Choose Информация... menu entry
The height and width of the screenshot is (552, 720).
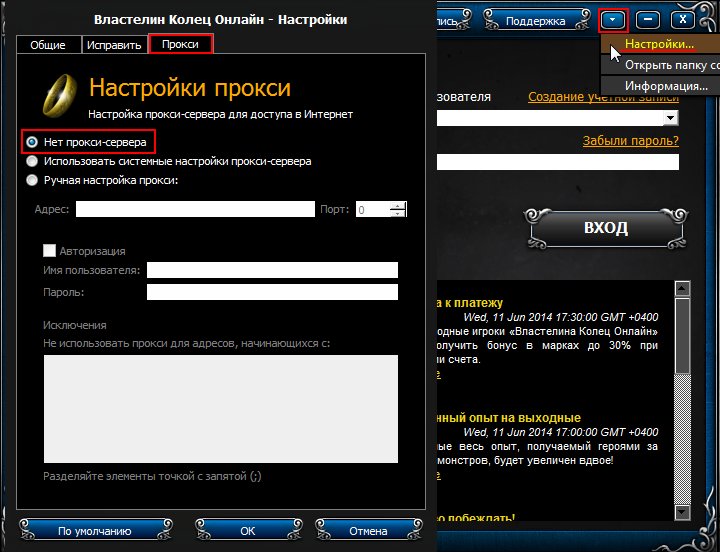[x=660, y=86]
